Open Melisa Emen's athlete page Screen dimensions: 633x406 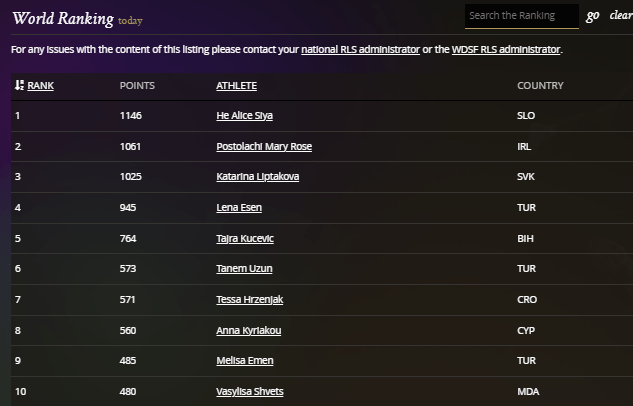pyautogui.click(x=245, y=360)
